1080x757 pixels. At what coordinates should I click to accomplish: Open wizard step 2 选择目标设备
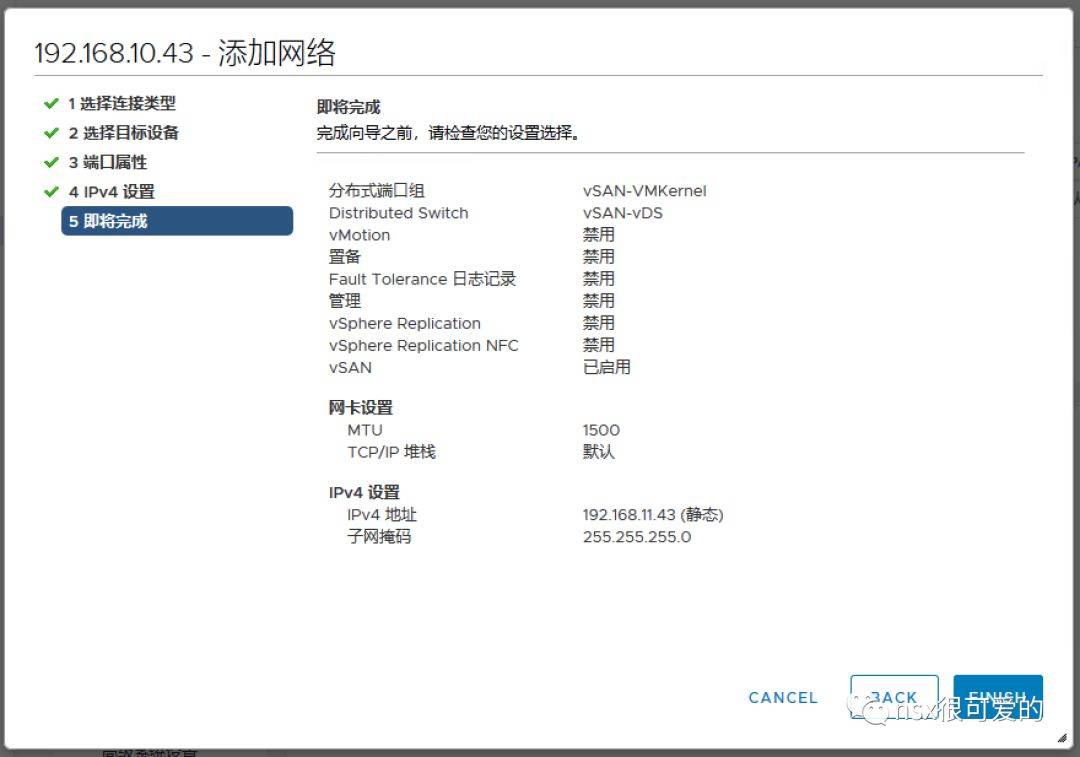coord(123,133)
